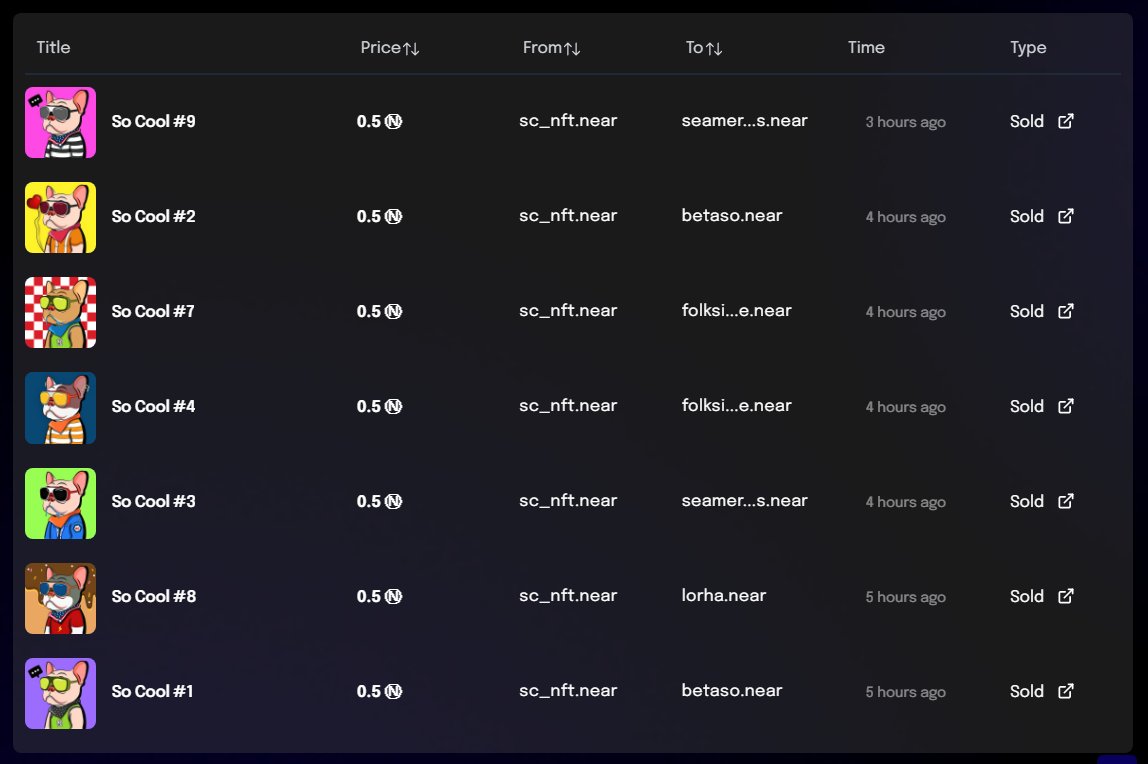Click the 0.5 price of So Cool #4

tap(379, 406)
